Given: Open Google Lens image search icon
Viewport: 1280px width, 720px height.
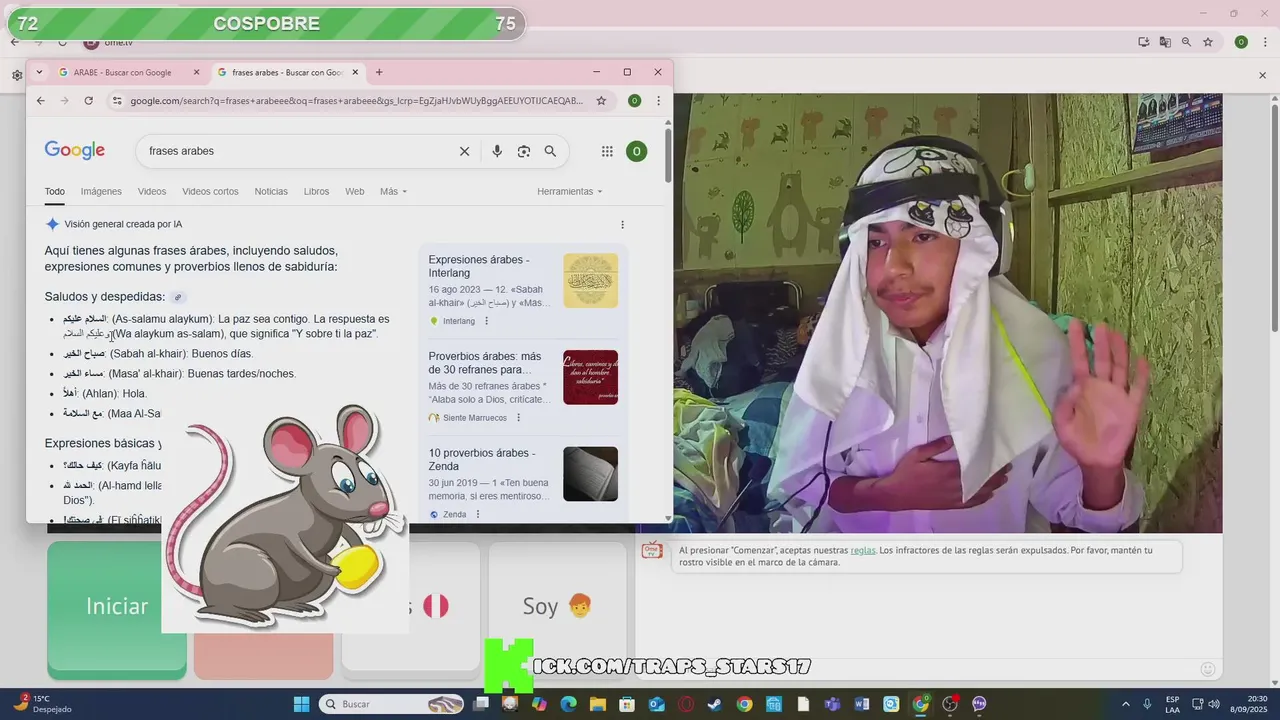Looking at the screenshot, I should (x=524, y=151).
